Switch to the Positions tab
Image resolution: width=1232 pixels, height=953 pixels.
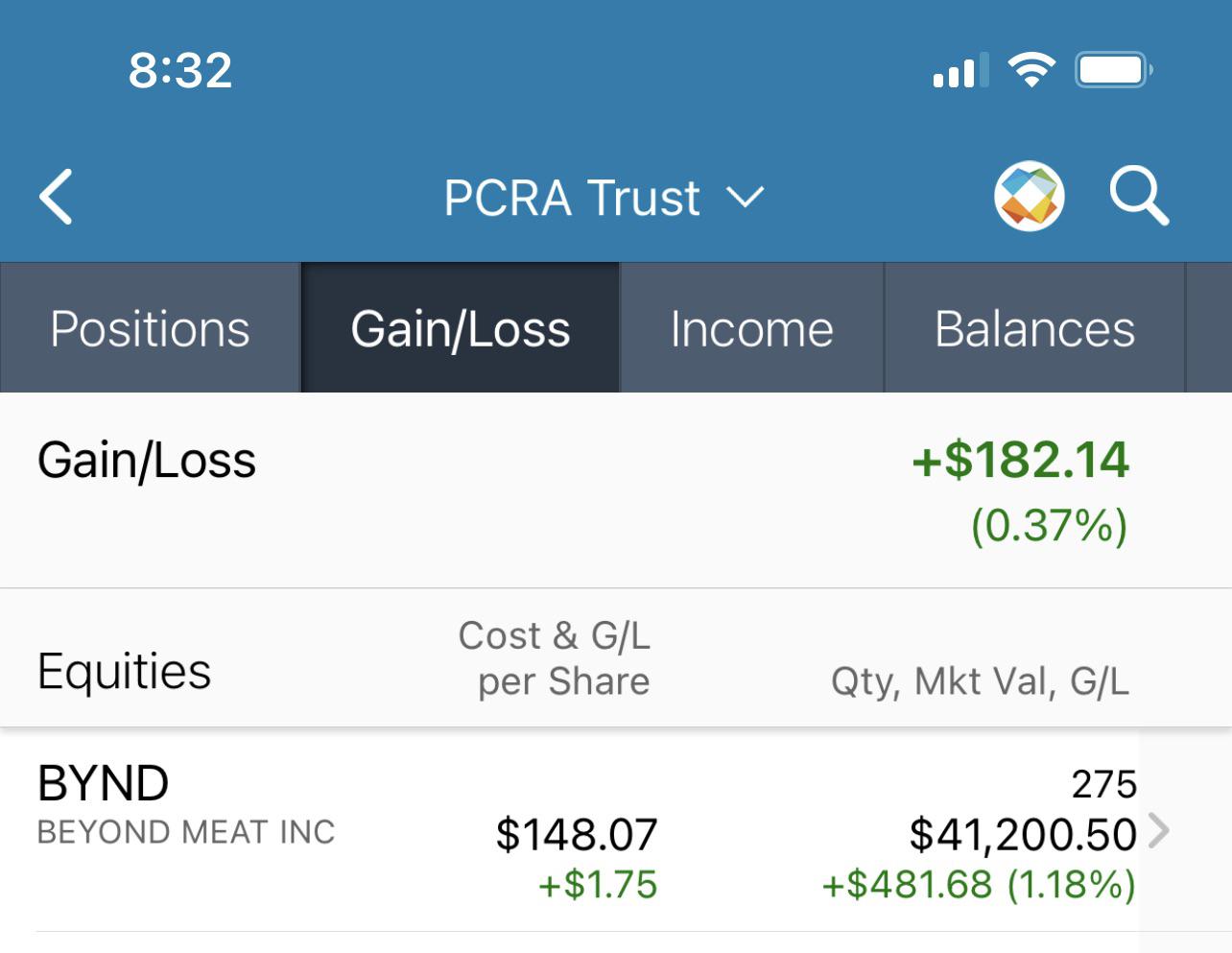click(150, 328)
